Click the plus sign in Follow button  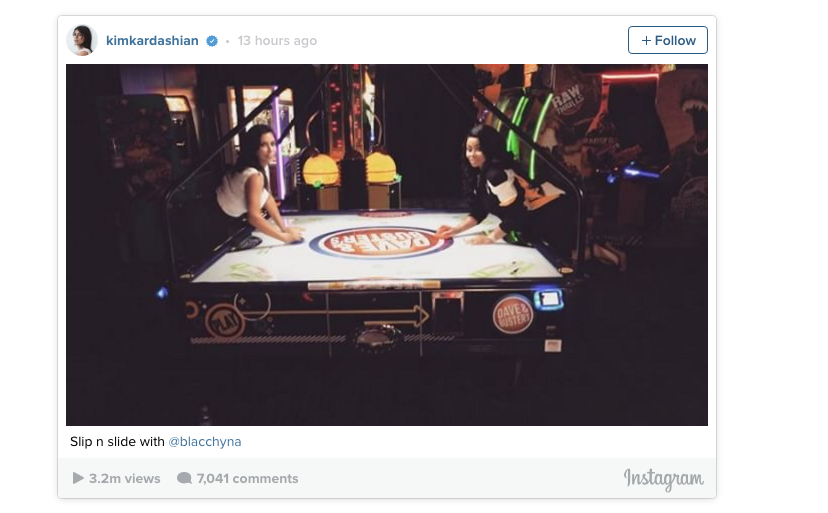tap(646, 41)
